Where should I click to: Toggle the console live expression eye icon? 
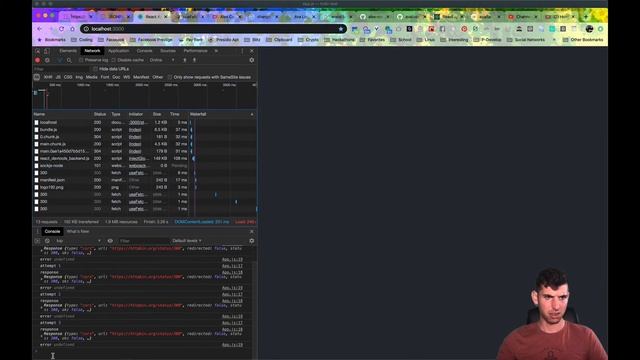[x=110, y=241]
